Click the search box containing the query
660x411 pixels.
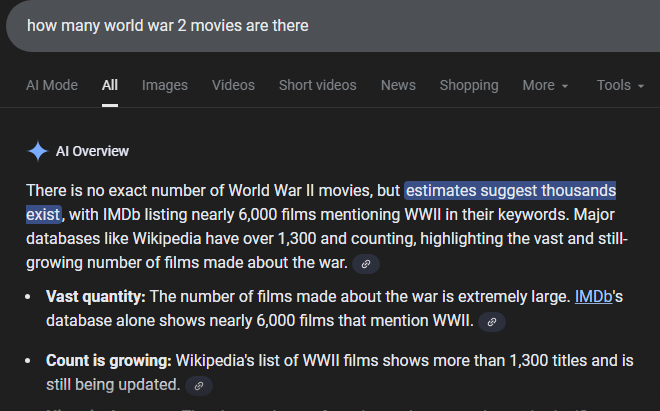tap(333, 26)
